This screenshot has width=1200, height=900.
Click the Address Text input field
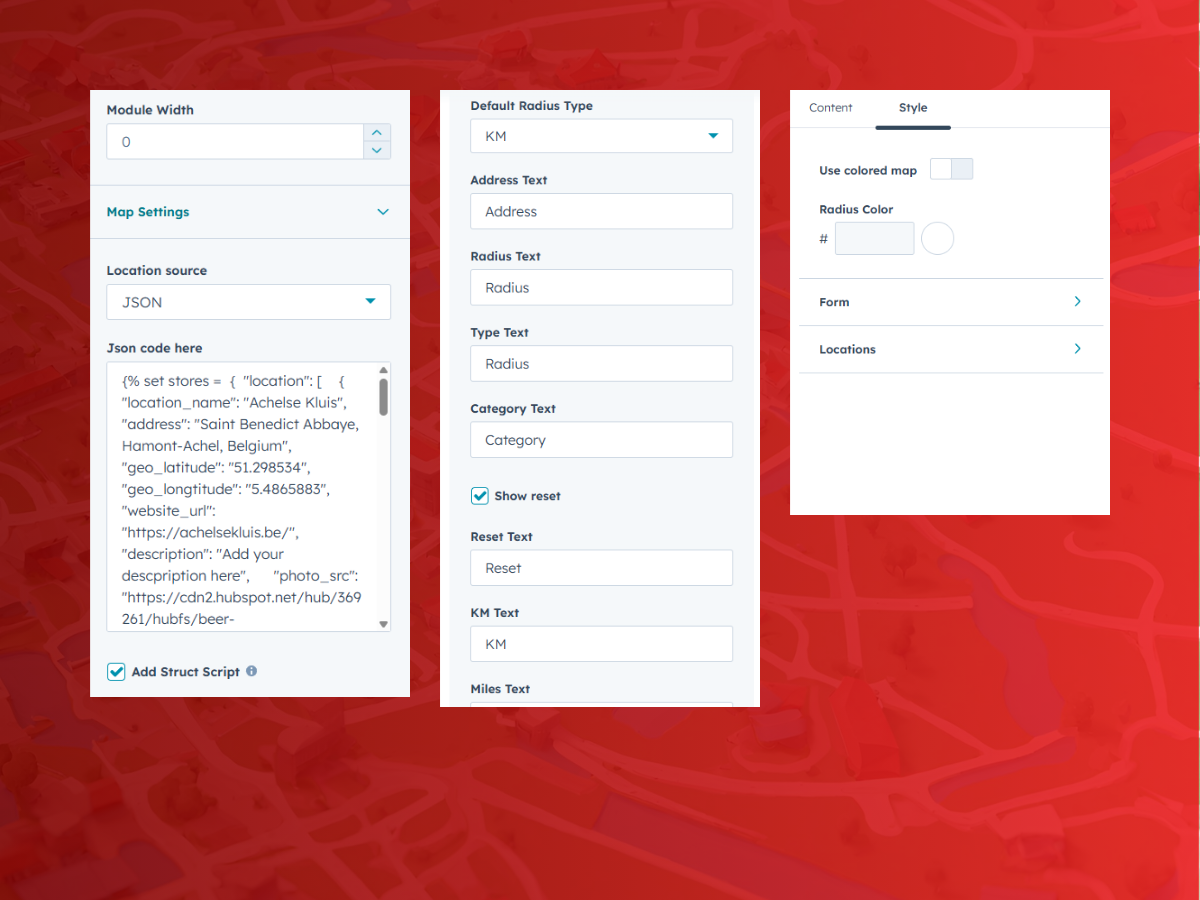(x=601, y=212)
